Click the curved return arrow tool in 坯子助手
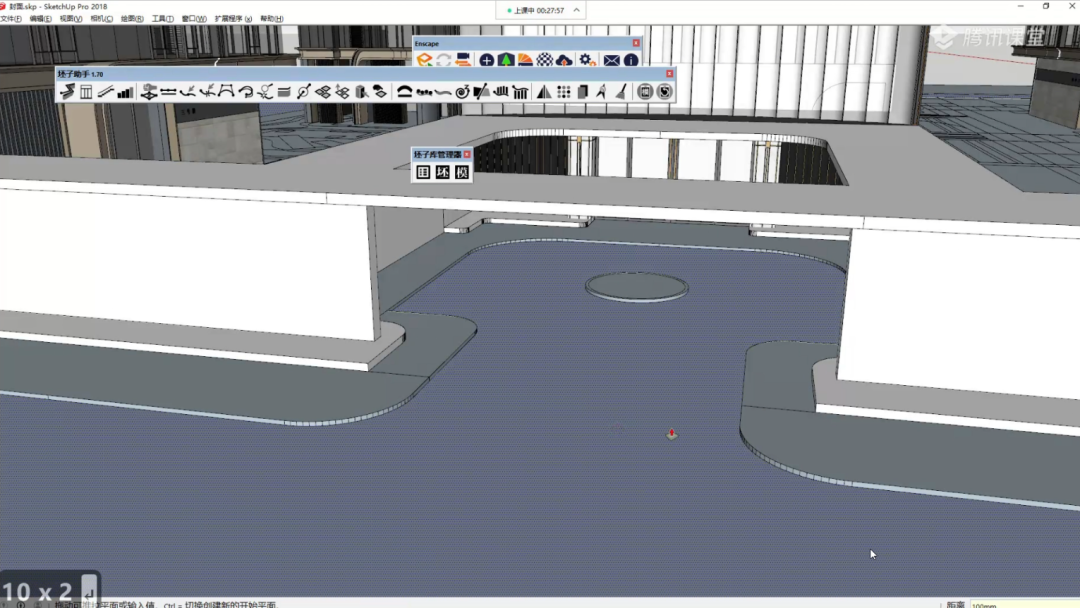1080x608 pixels. click(245, 92)
